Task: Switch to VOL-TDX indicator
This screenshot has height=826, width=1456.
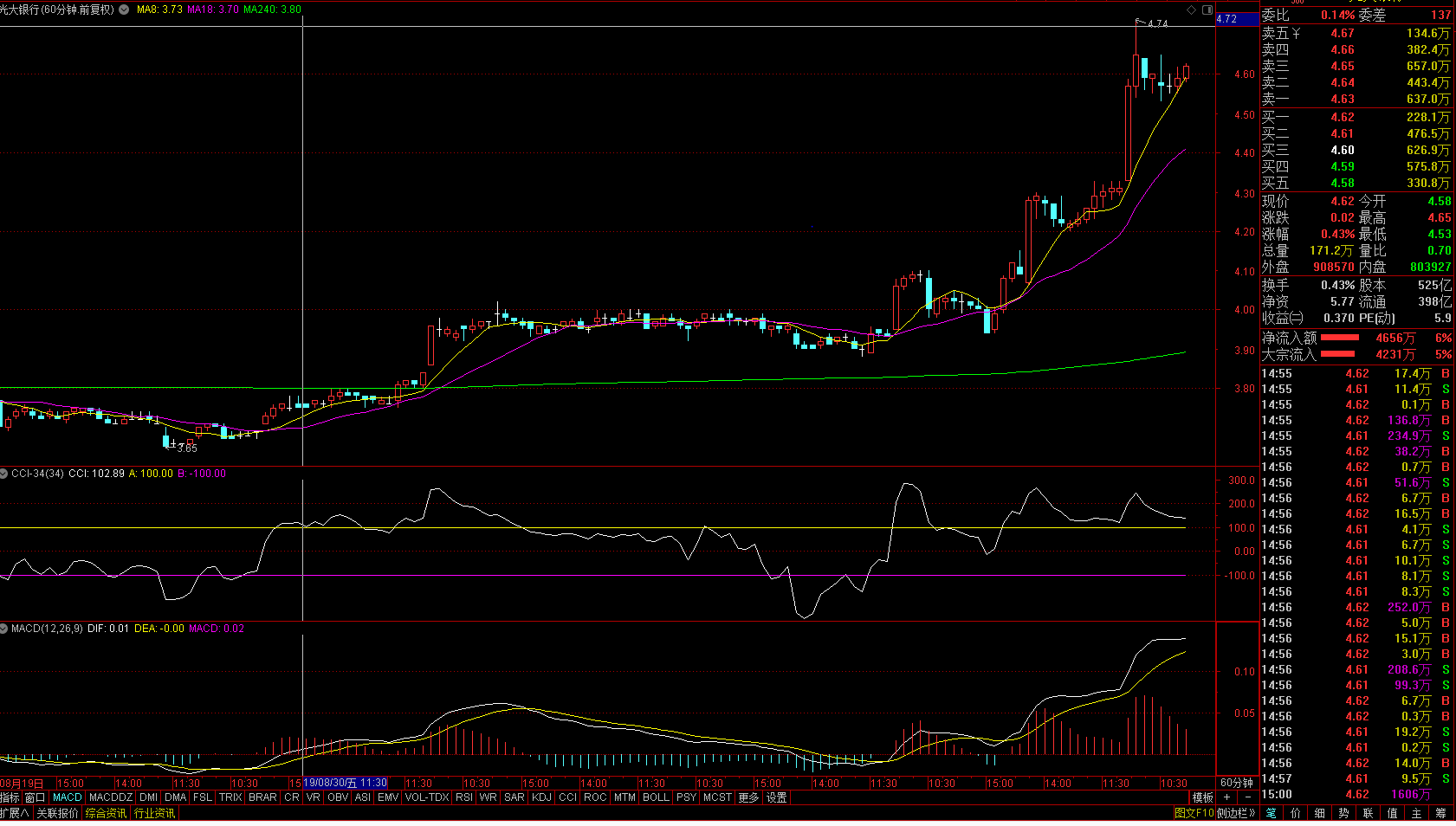Action: (x=427, y=797)
